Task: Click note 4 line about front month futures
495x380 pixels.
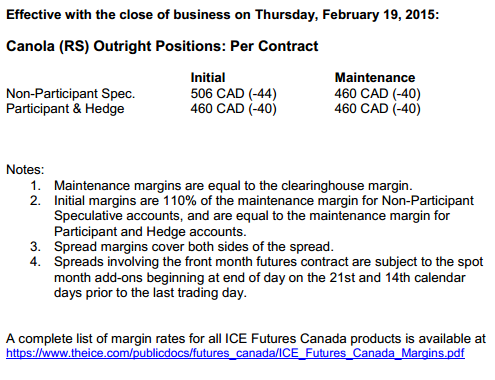Action: (x=268, y=262)
